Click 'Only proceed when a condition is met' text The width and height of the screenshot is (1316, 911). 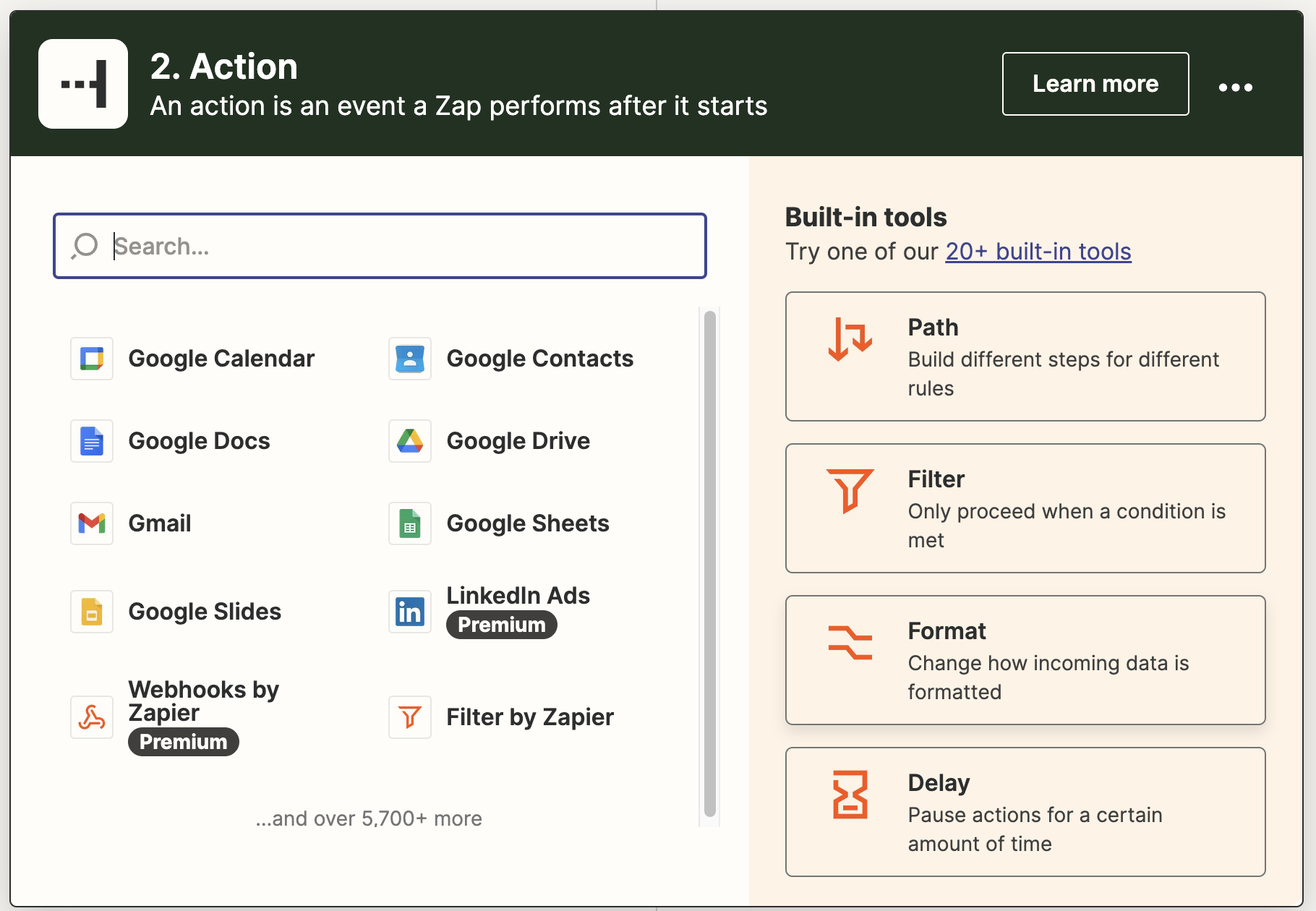(x=1067, y=526)
